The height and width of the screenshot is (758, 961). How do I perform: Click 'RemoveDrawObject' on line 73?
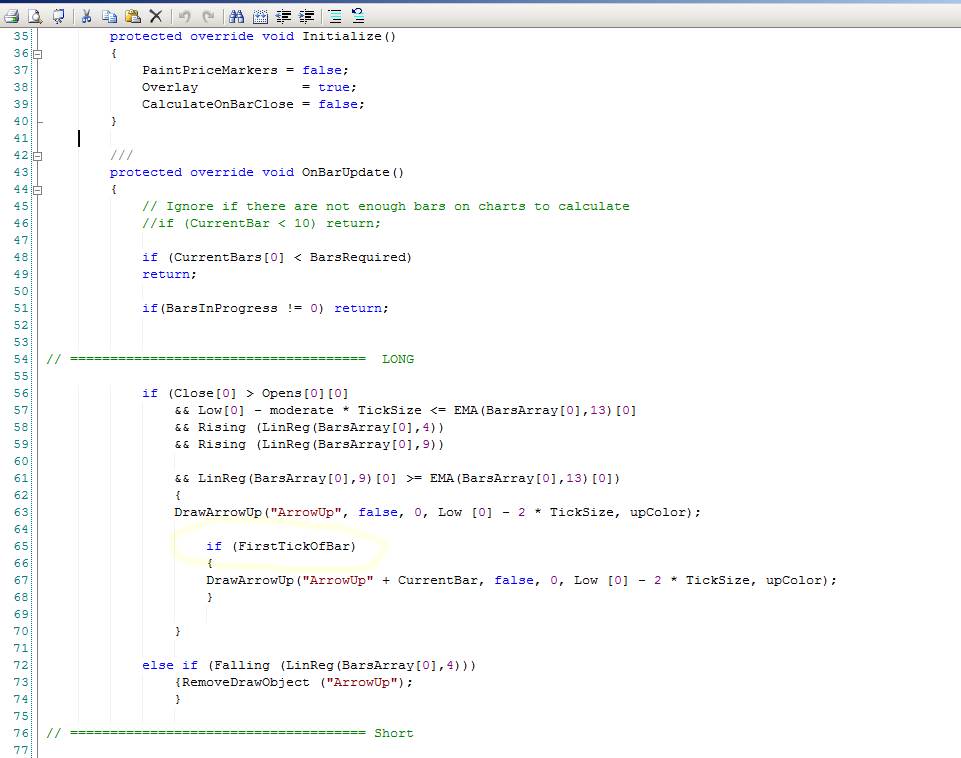tap(245, 682)
